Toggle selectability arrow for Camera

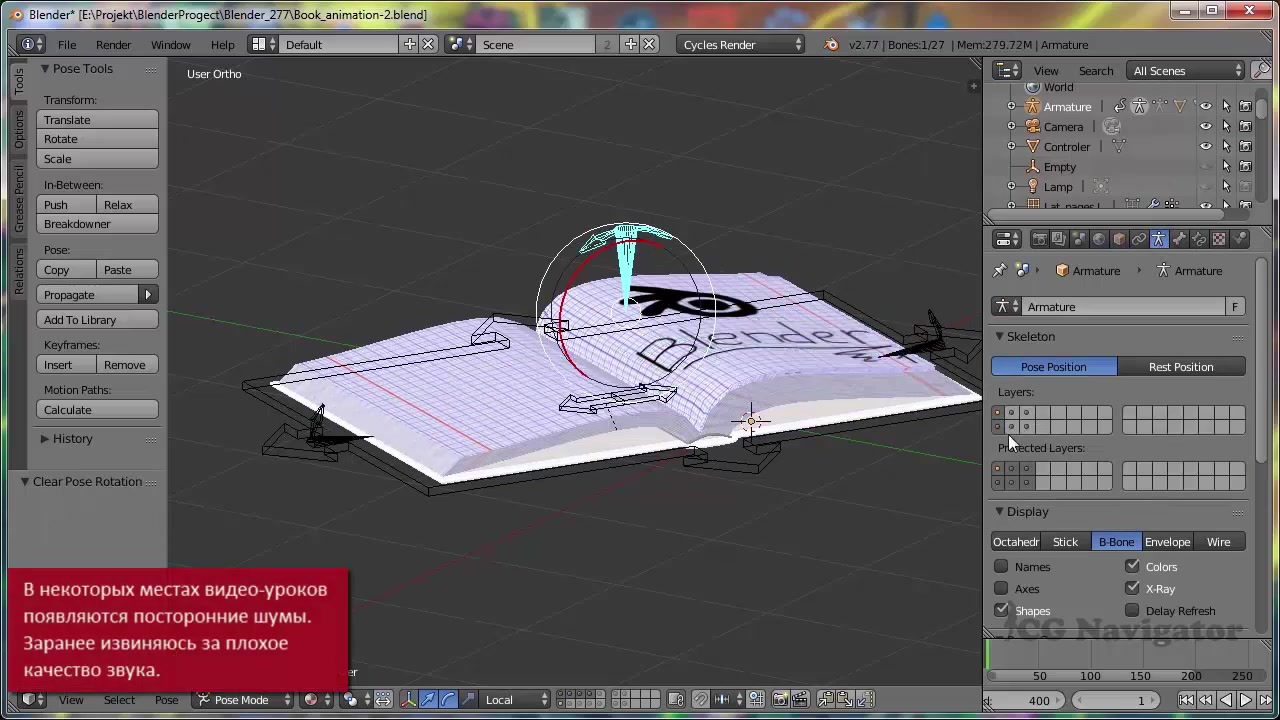(1226, 126)
